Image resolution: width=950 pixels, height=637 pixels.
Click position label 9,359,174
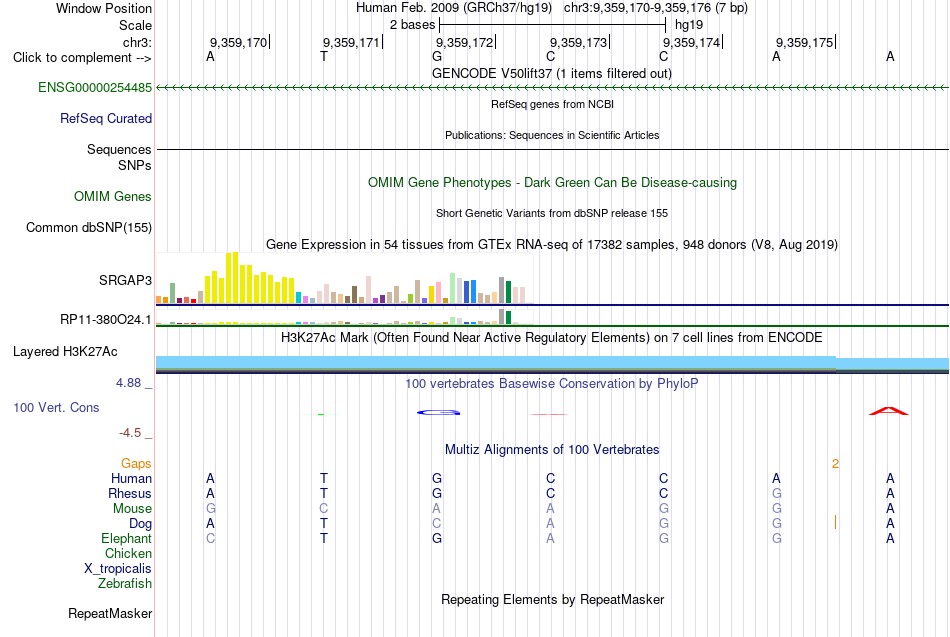(691, 42)
